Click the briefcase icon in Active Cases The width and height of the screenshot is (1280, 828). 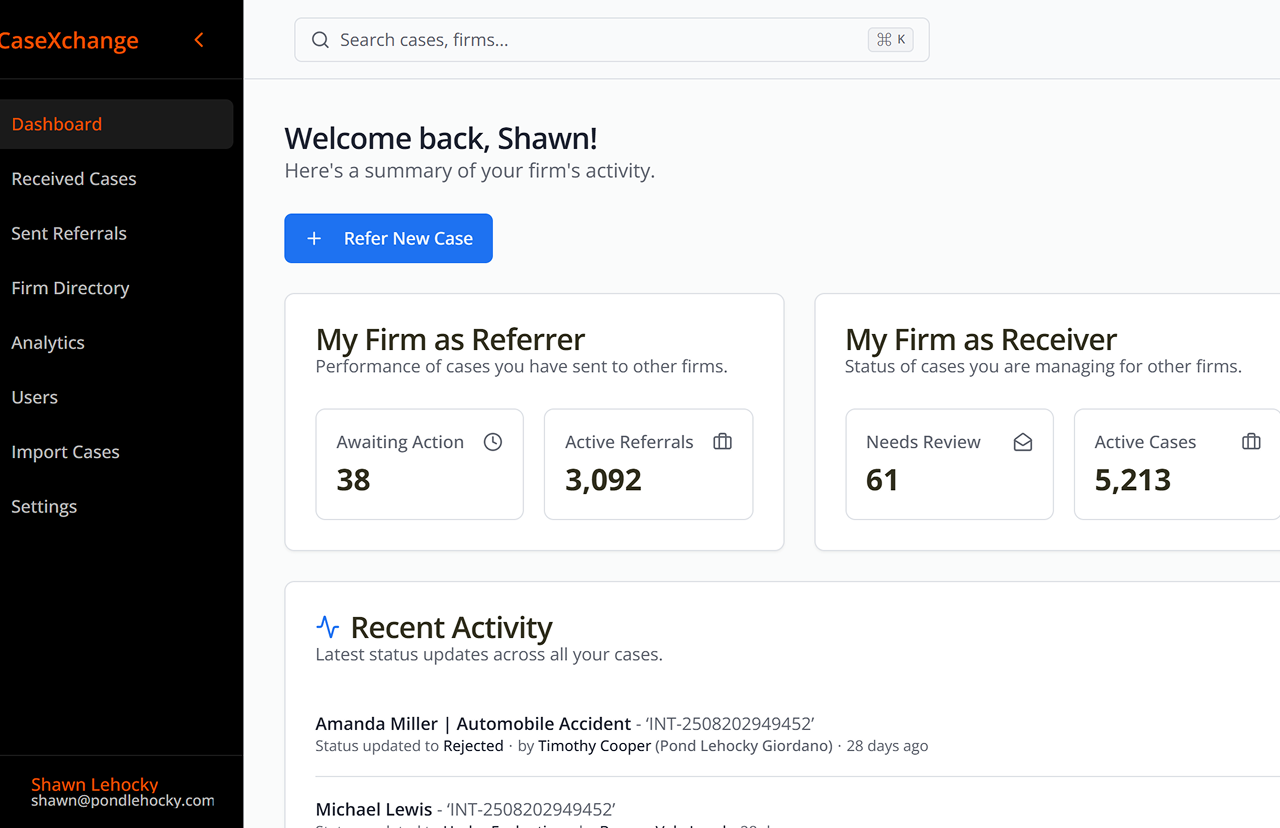coord(1250,442)
